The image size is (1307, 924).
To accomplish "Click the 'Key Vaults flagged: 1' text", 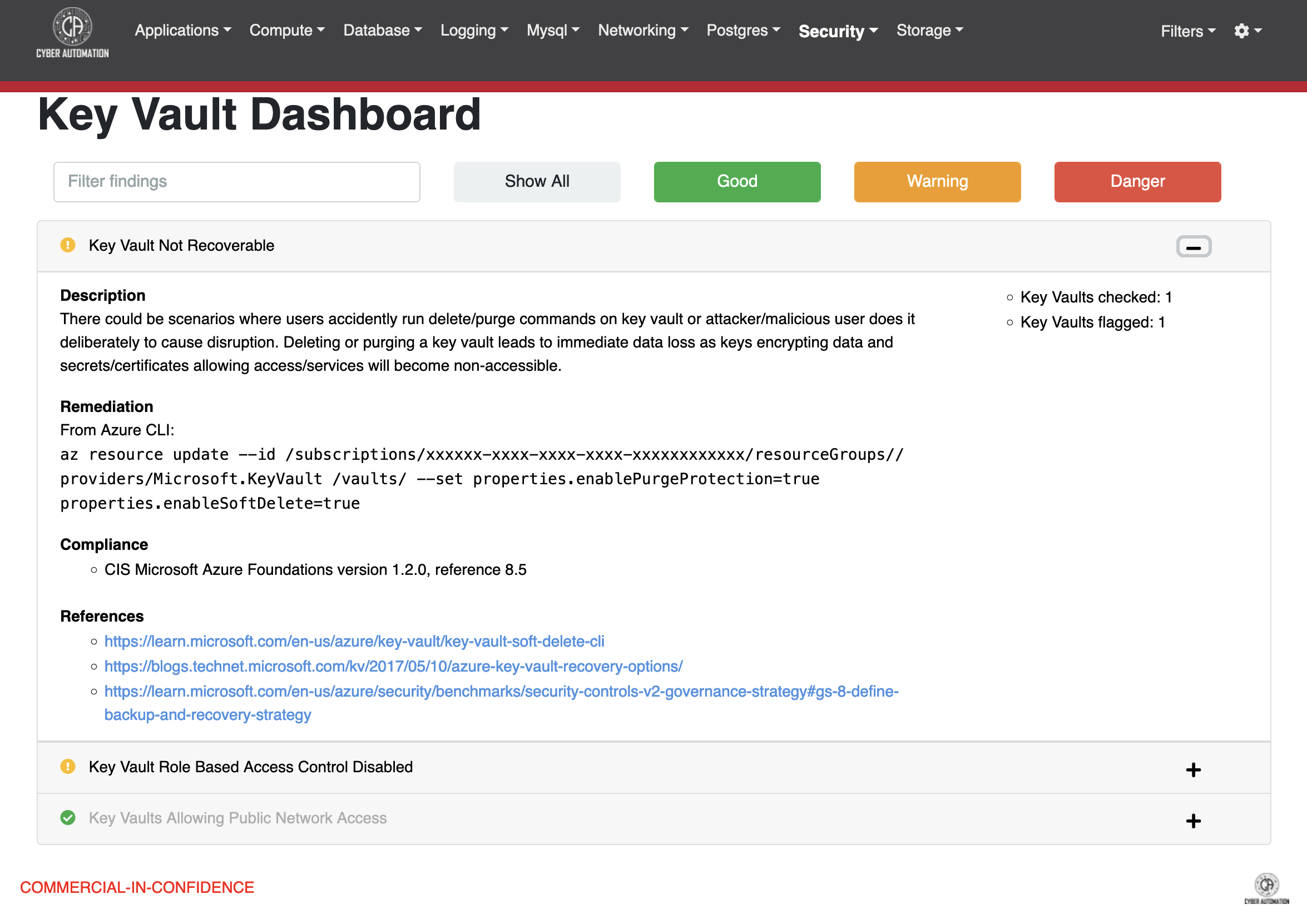I will pyautogui.click(x=1092, y=322).
